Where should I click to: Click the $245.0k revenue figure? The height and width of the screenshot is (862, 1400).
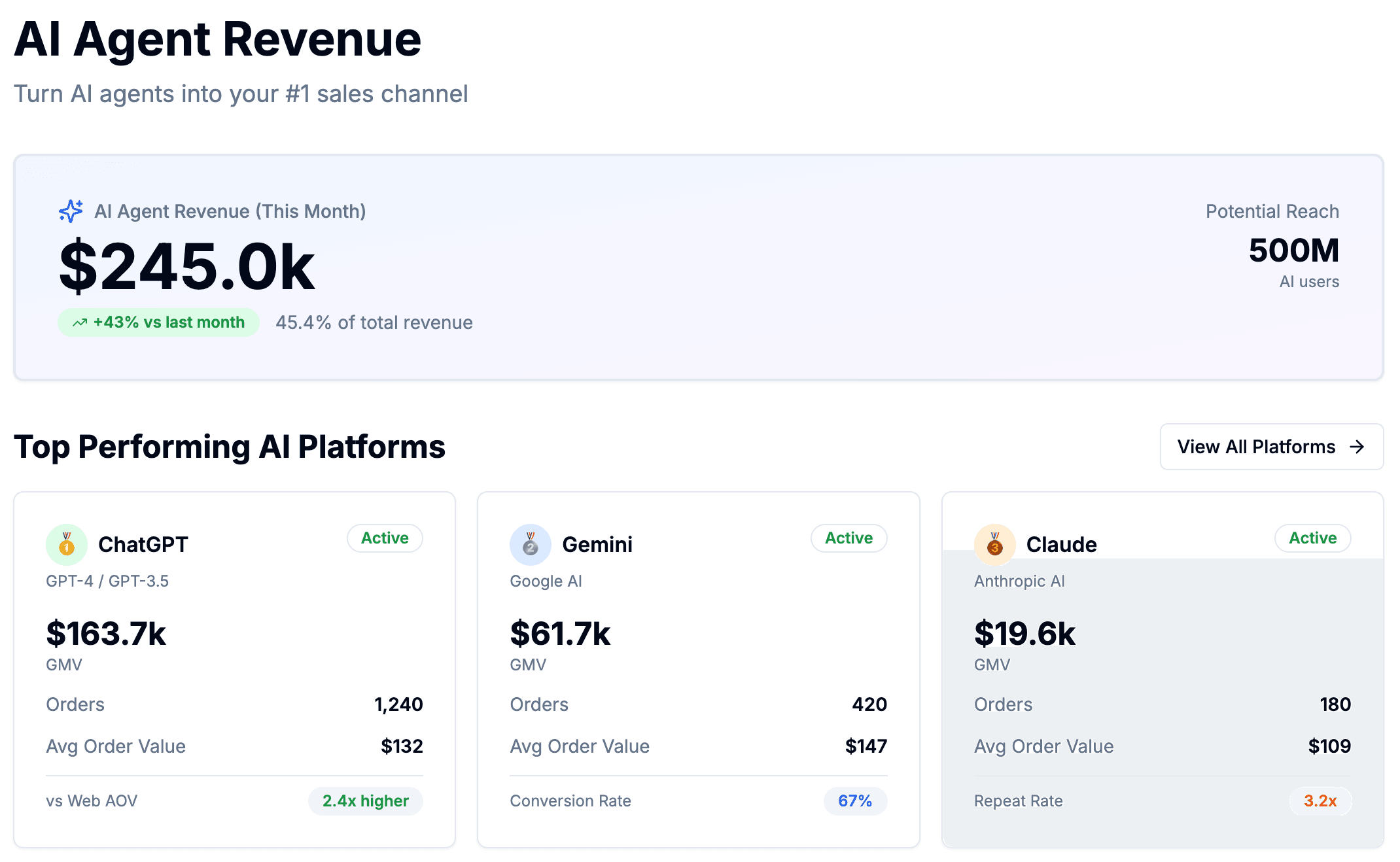click(x=187, y=267)
